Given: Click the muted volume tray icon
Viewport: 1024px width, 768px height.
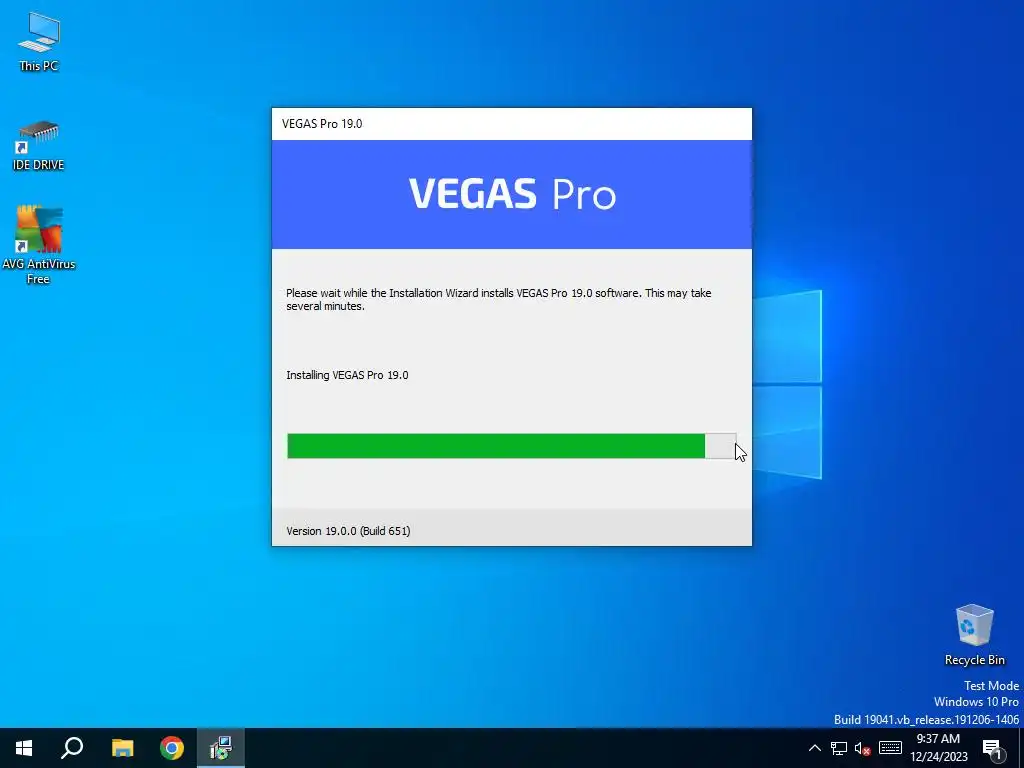Looking at the screenshot, I should [863, 748].
